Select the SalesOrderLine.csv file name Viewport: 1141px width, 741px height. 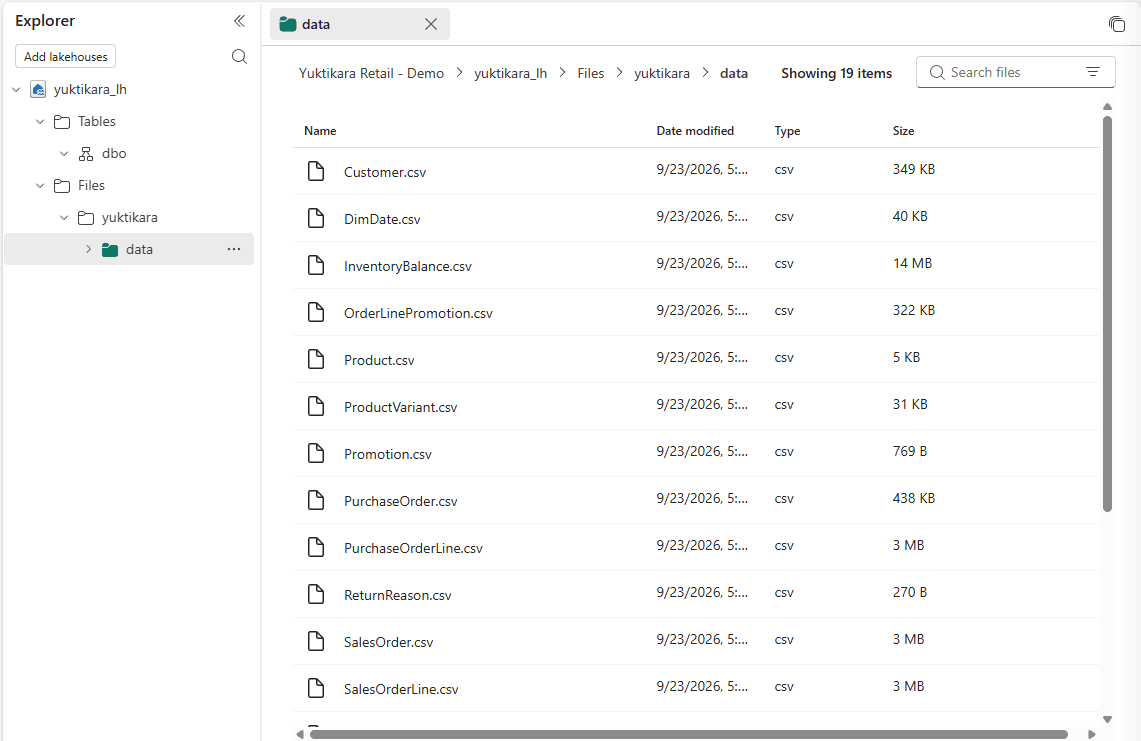(401, 689)
